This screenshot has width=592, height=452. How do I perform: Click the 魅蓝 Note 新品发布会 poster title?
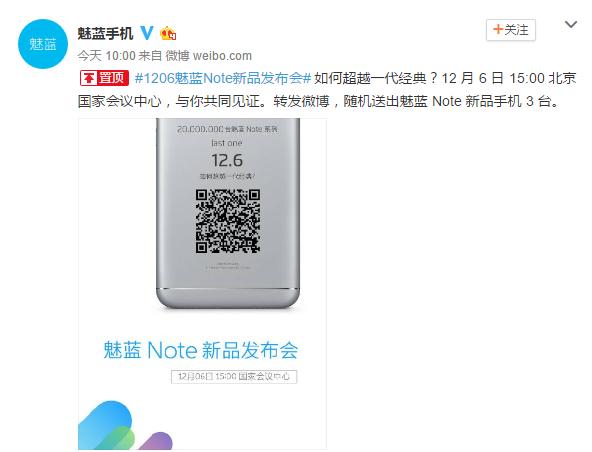tap(201, 350)
